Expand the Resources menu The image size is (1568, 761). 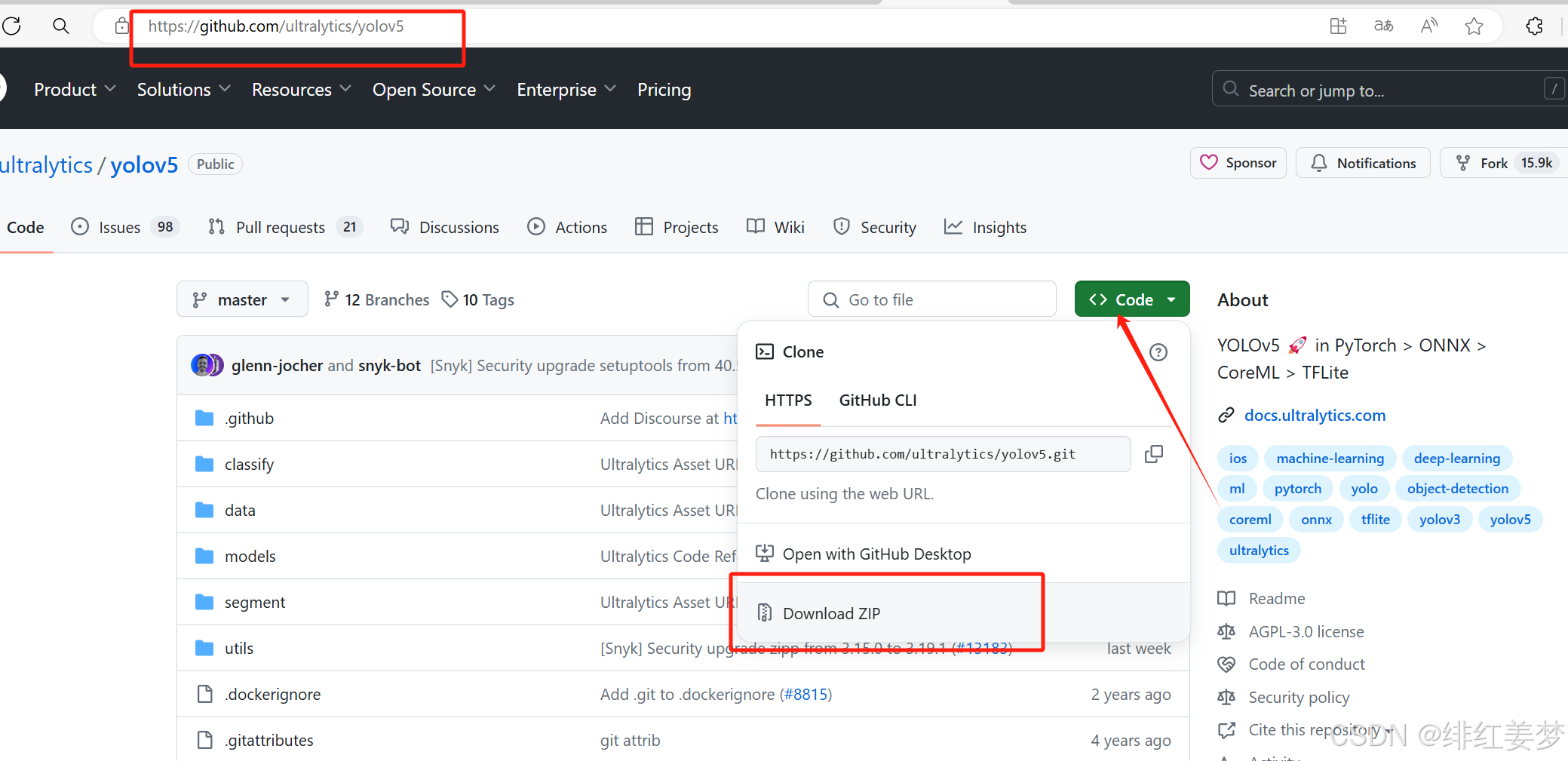click(301, 89)
